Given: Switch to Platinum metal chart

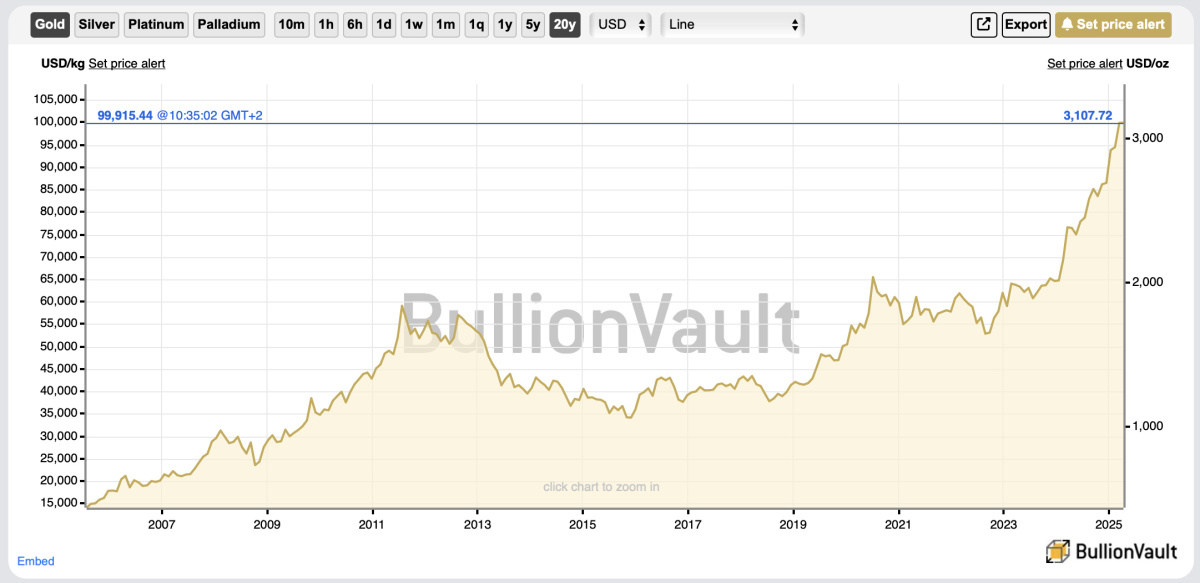Looking at the screenshot, I should point(157,24).
